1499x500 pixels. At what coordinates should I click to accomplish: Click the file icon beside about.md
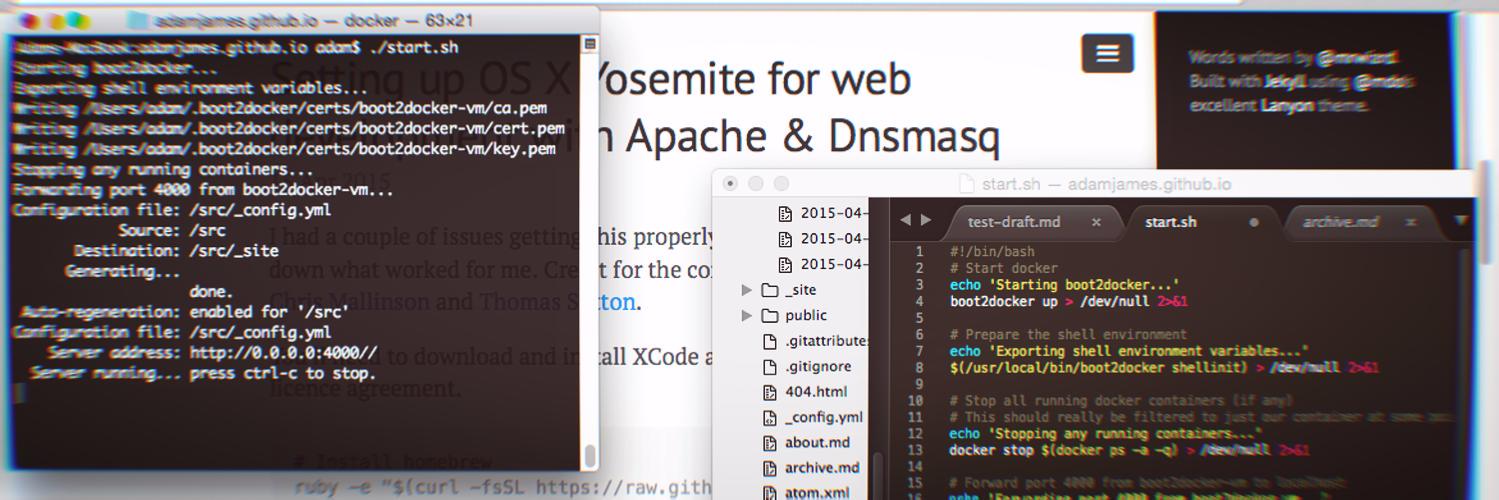tap(769, 442)
